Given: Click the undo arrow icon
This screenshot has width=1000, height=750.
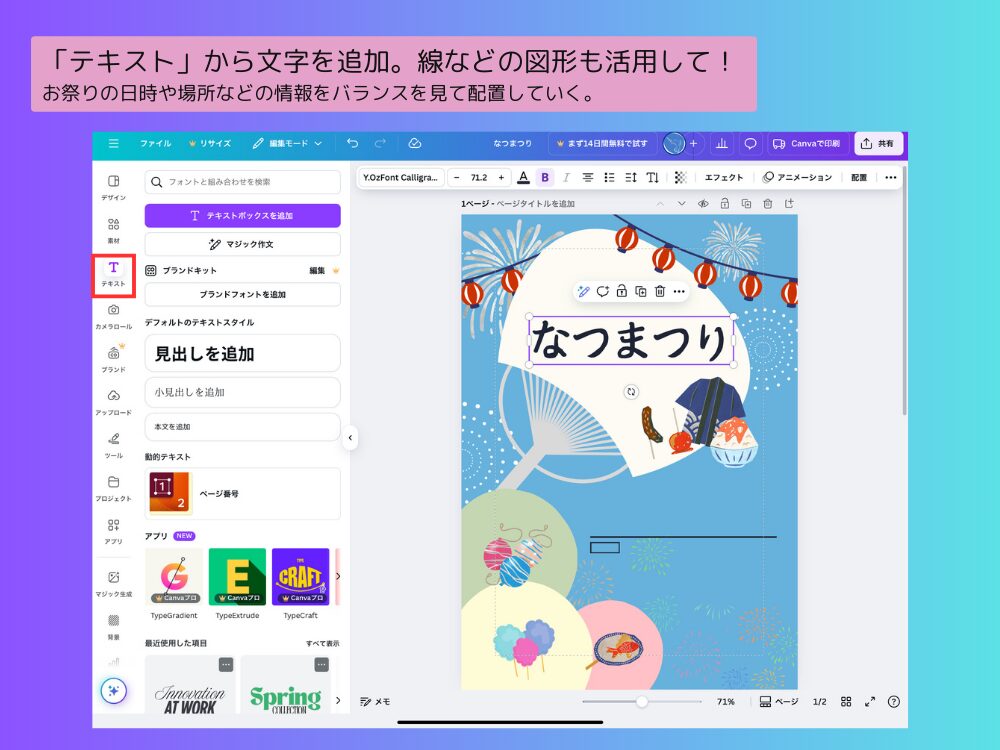Looking at the screenshot, I should point(353,143).
